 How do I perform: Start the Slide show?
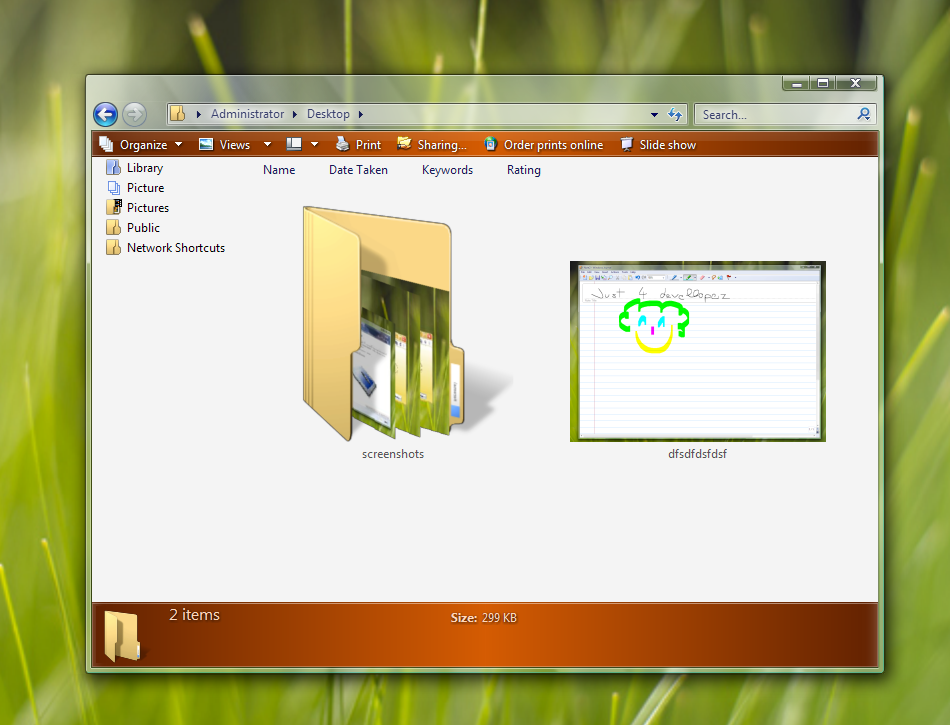658,145
